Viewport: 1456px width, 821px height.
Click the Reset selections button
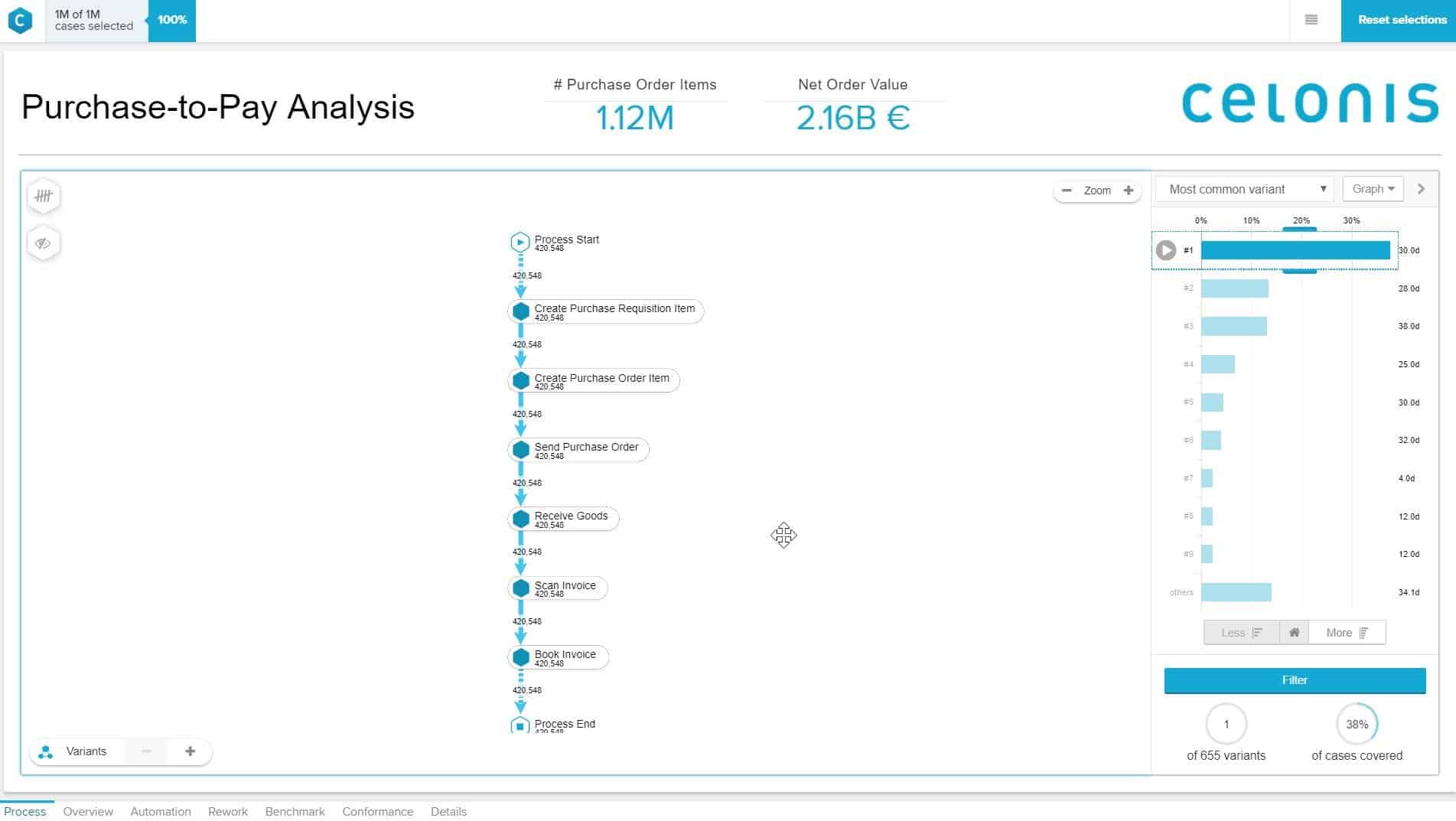[x=1398, y=21]
